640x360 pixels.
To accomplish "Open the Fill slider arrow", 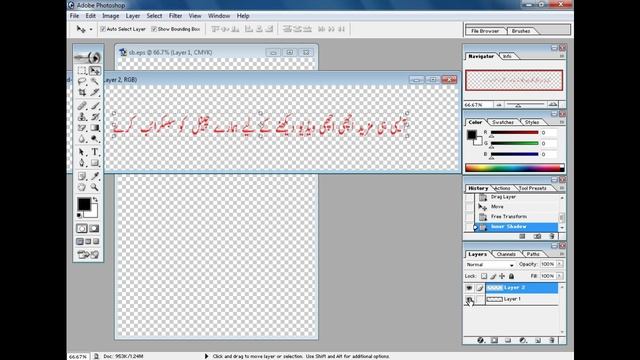I will pos(560,276).
